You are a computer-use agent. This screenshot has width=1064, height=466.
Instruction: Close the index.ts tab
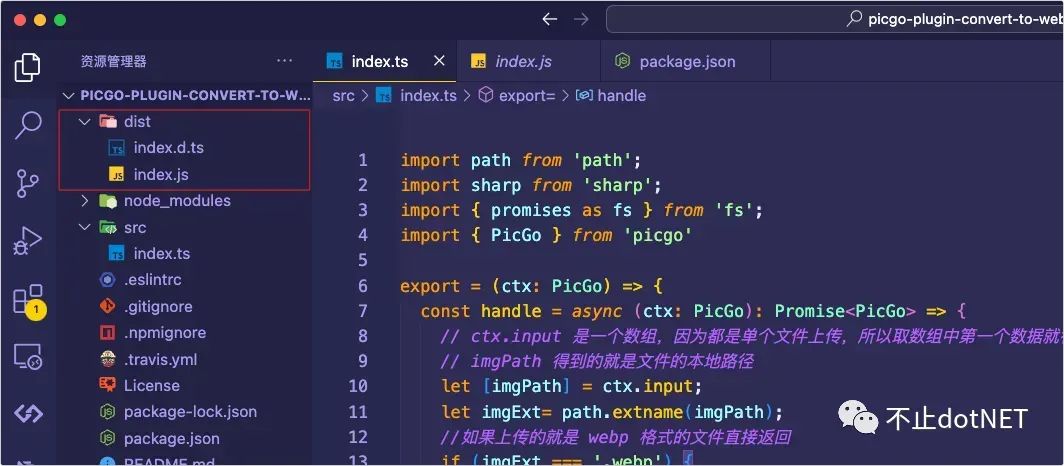click(439, 61)
